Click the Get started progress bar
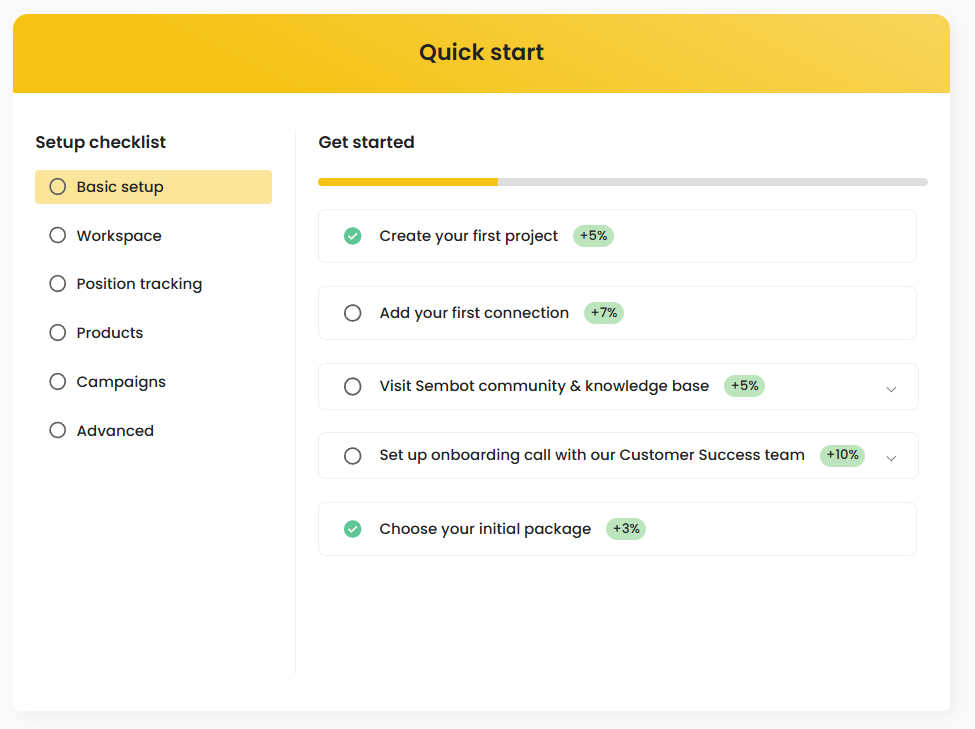The image size is (975, 729). 622,182
